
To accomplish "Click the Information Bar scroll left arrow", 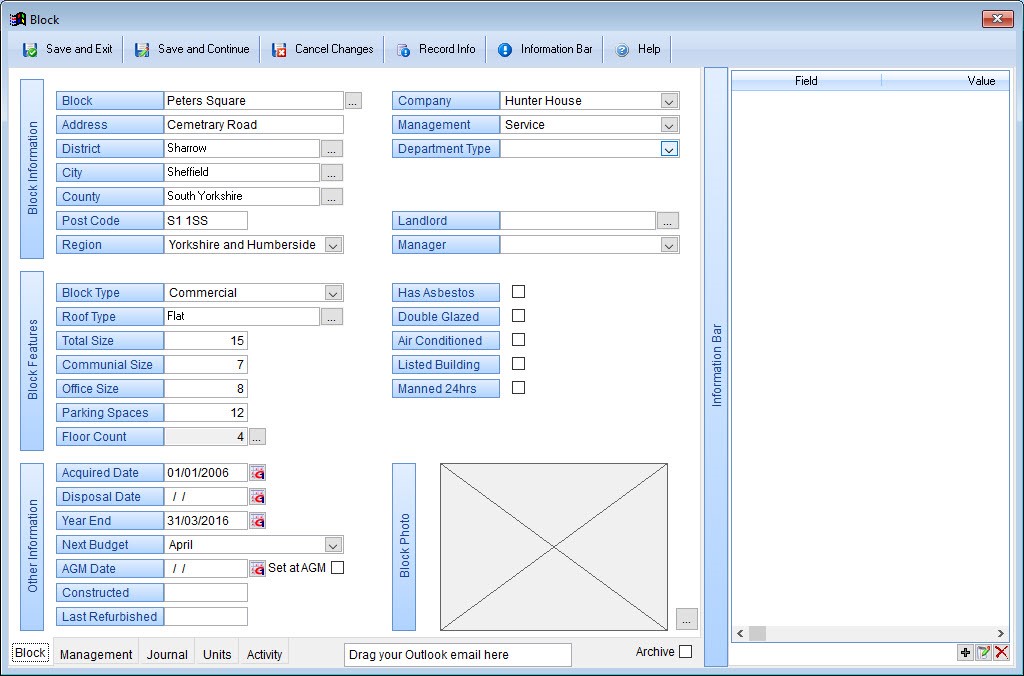I will (740, 633).
